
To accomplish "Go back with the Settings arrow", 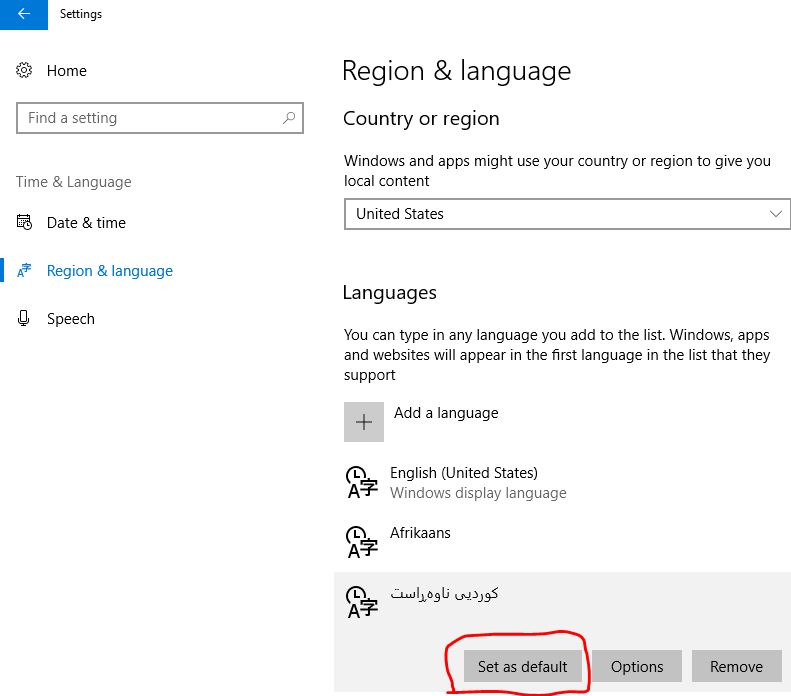I will point(24,14).
